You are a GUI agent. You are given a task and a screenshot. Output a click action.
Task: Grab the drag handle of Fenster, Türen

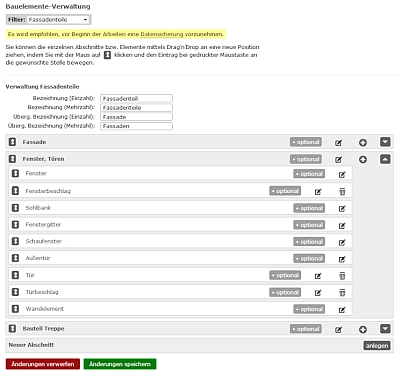coord(12,159)
